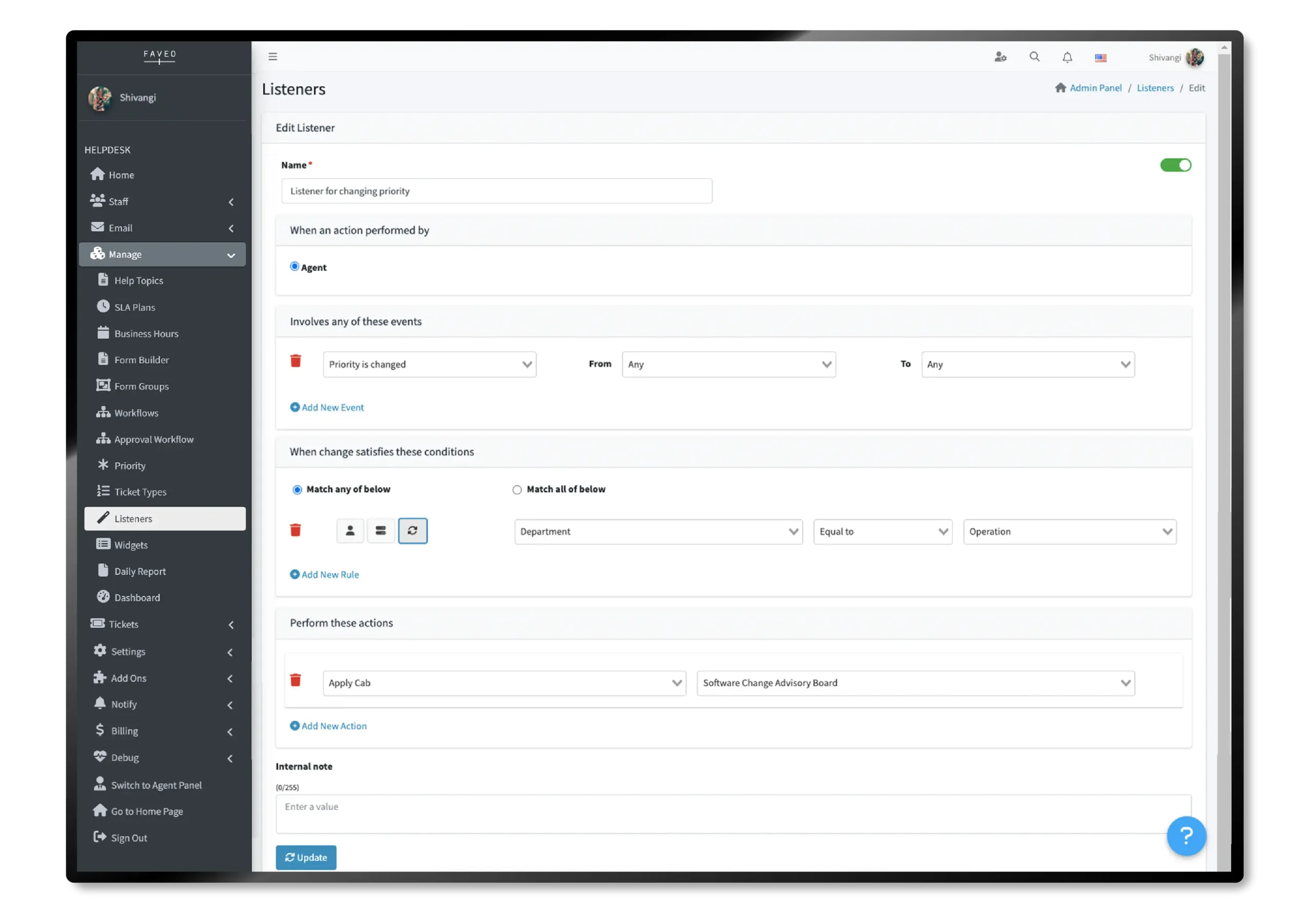Expand the Tickets sidebar section
The height and width of the screenshot is (924, 1316).
pyautogui.click(x=163, y=624)
